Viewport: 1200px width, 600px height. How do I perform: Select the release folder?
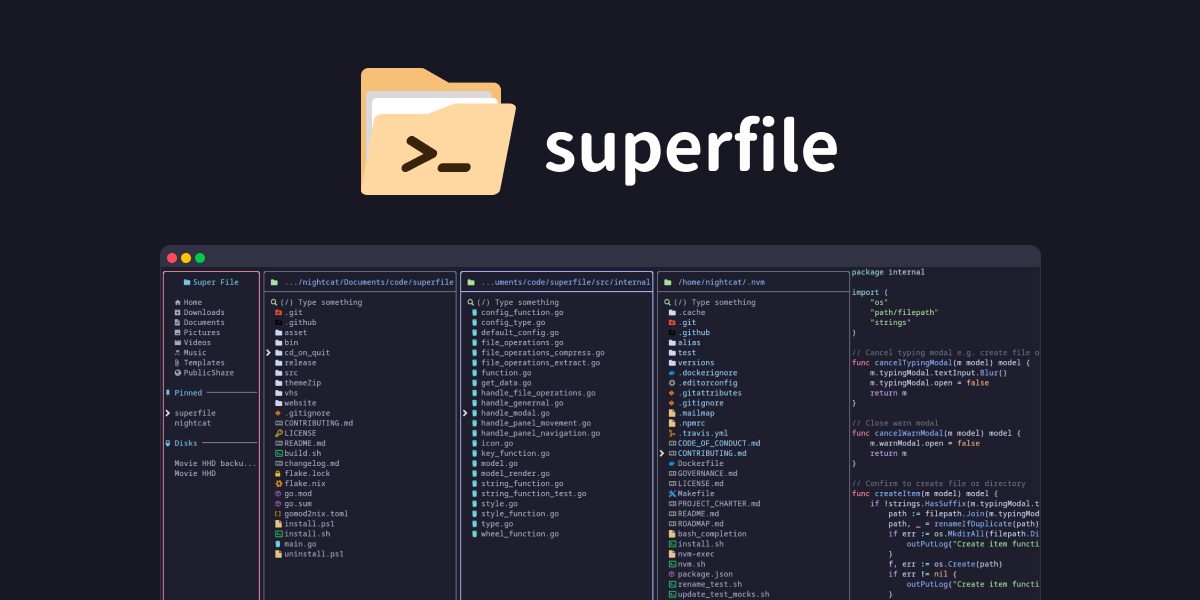pos(295,362)
